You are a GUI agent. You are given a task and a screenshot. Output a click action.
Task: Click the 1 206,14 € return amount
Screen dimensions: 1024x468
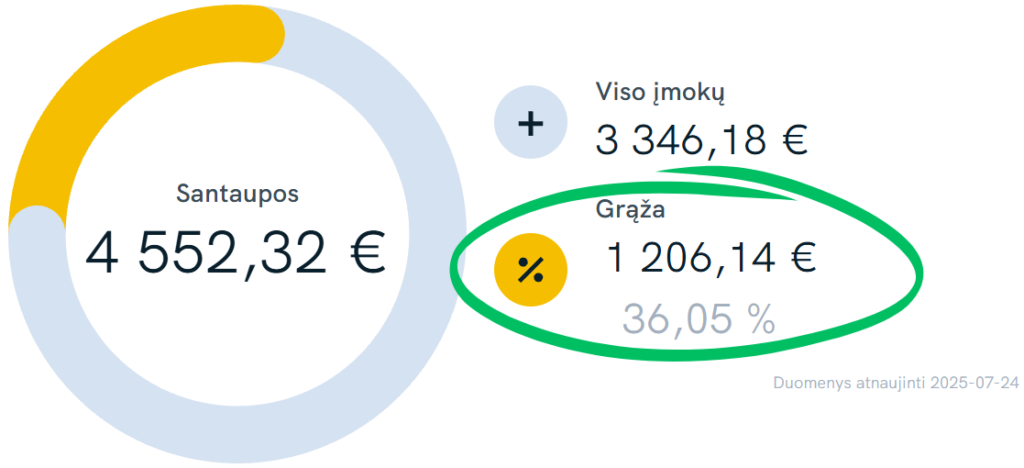[711, 257]
